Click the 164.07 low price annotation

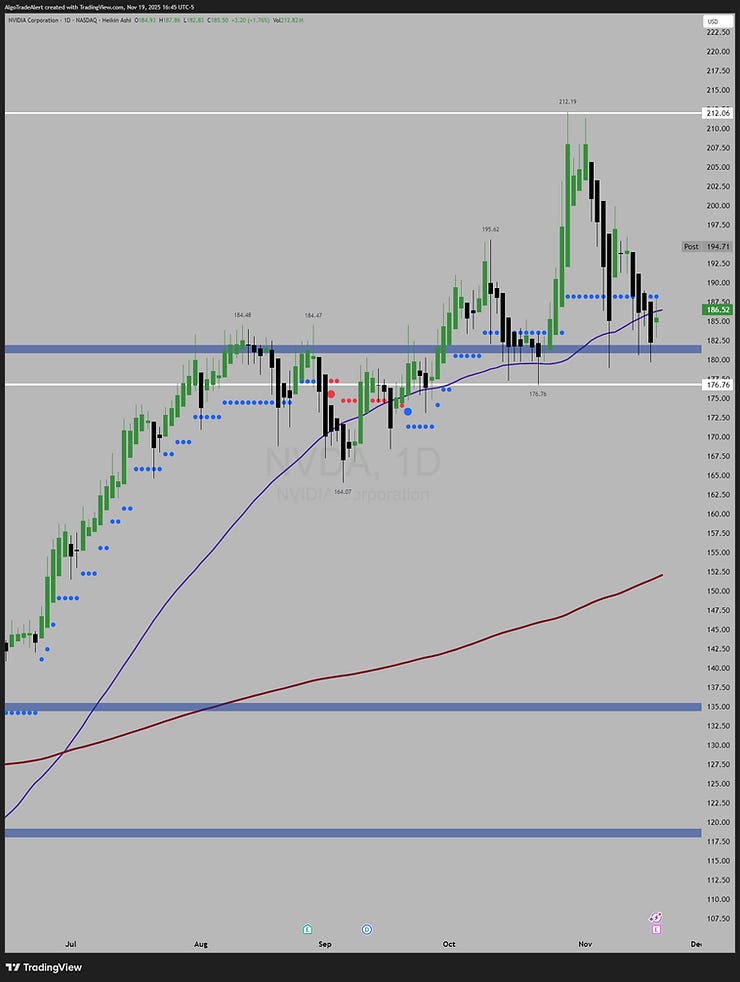click(x=342, y=492)
